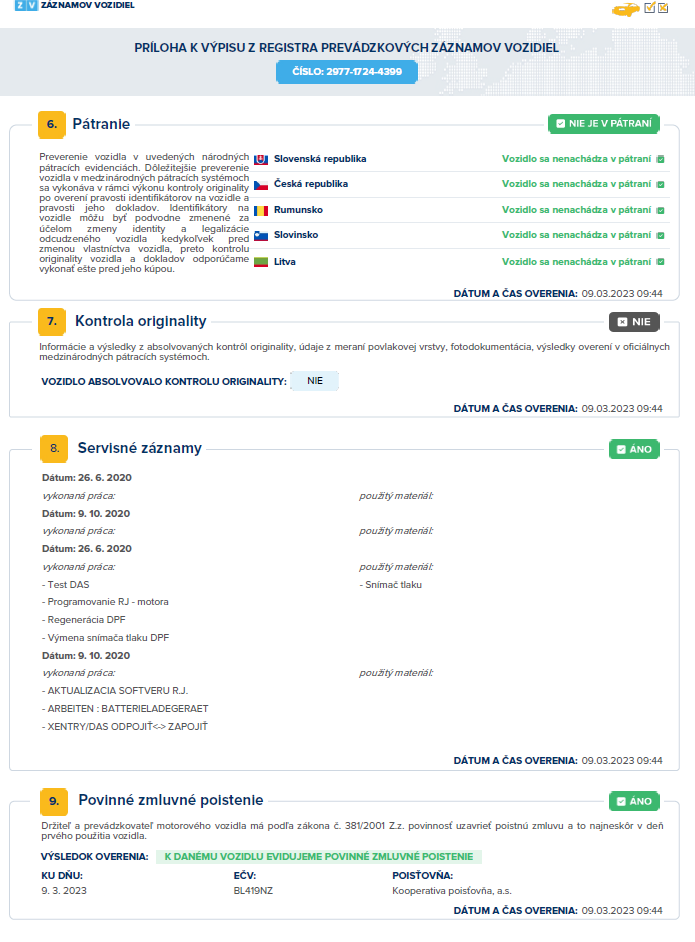The height and width of the screenshot is (942, 695).
Task: Click the verification date in the Servisné záznamy section
Action: click(x=622, y=761)
